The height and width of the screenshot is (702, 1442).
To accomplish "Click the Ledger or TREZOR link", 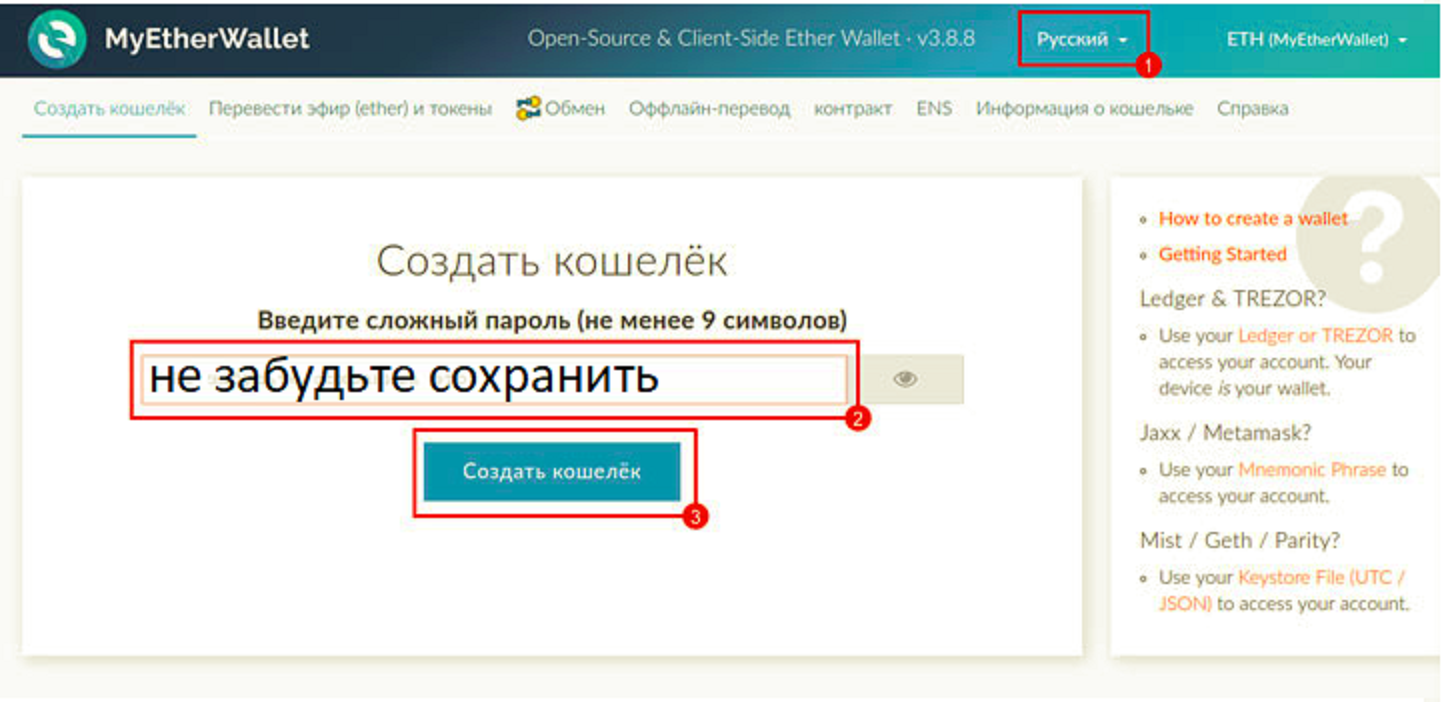I will click(x=1315, y=336).
